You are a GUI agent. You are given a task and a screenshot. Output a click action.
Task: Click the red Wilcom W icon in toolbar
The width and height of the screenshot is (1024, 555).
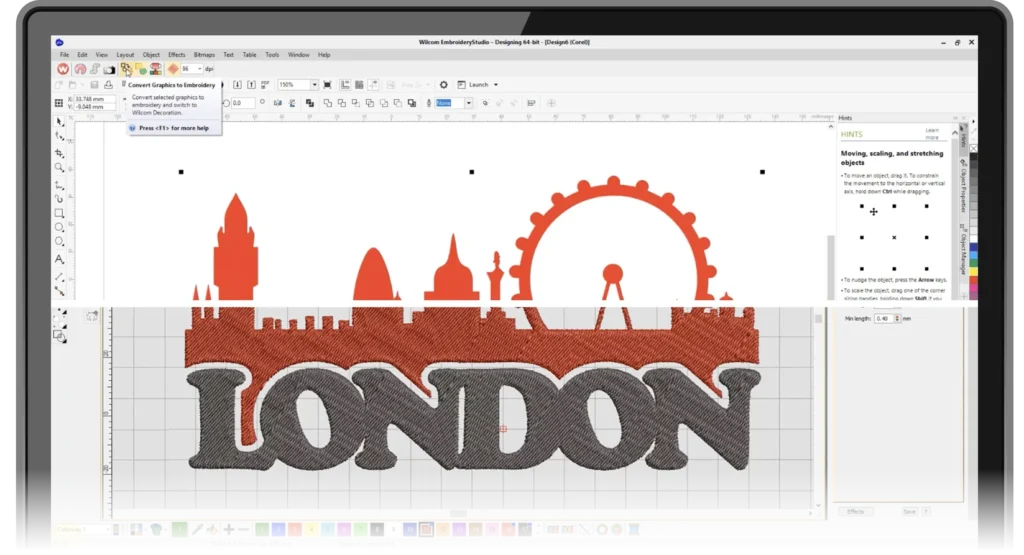point(63,69)
